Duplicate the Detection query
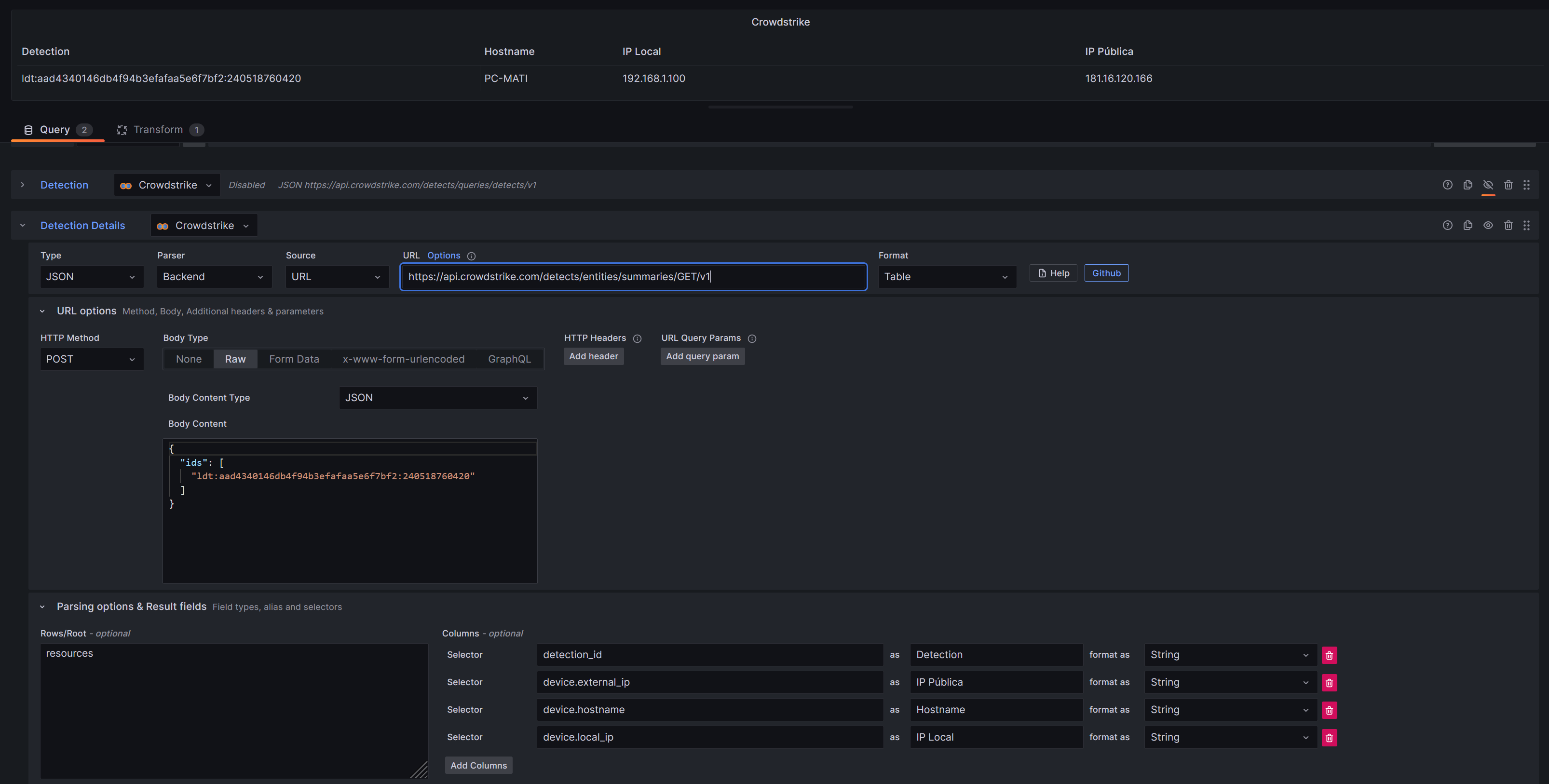Image resolution: width=1549 pixels, height=784 pixels. (1468, 185)
